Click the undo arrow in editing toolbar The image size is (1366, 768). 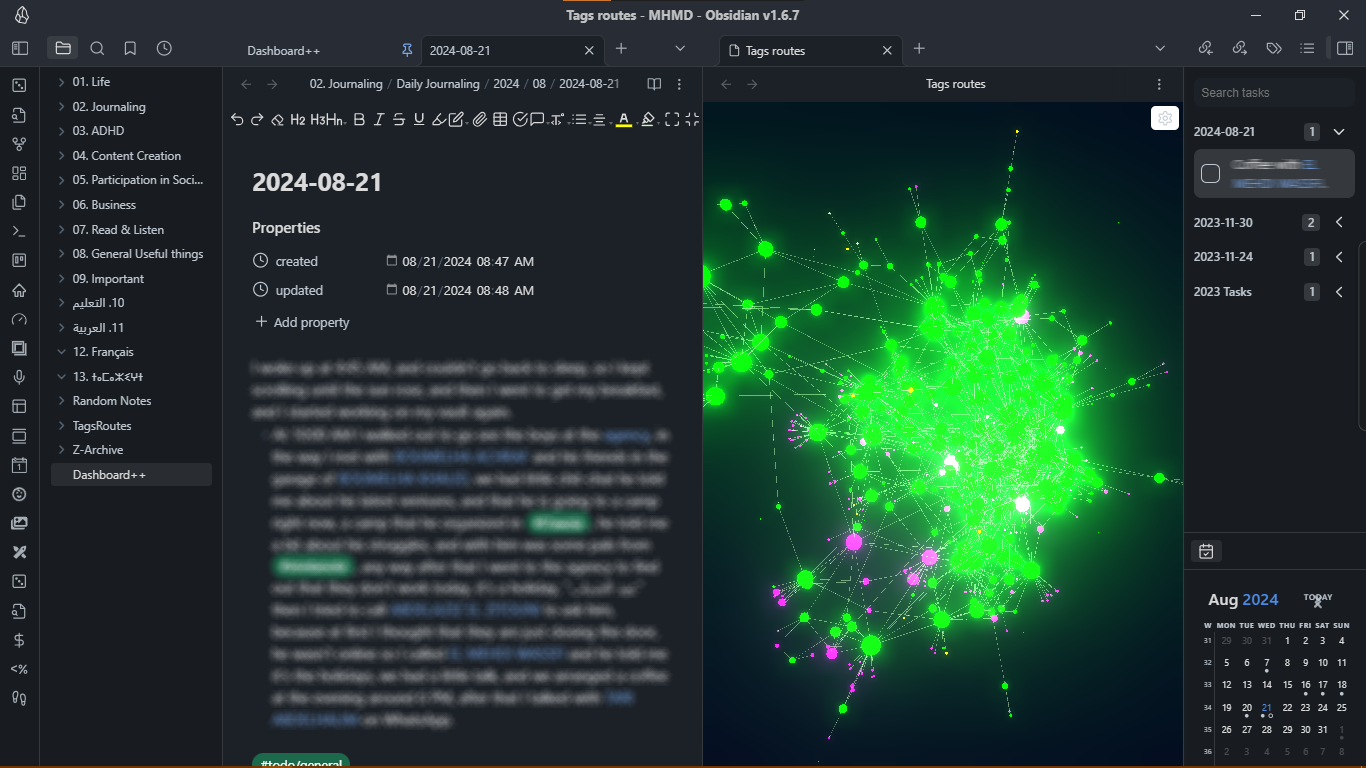point(237,120)
